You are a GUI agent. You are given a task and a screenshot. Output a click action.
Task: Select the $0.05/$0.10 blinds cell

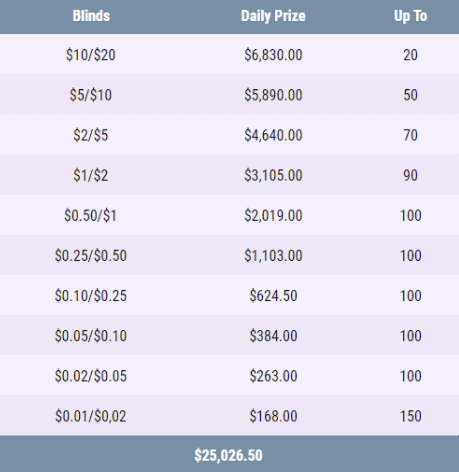coord(91,336)
